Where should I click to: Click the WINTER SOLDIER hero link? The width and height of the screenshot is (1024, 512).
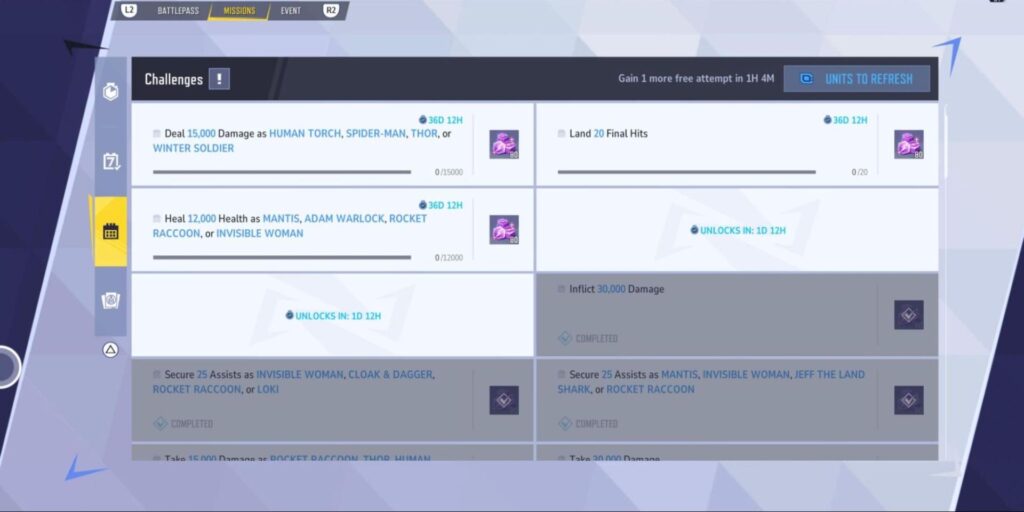(x=193, y=148)
